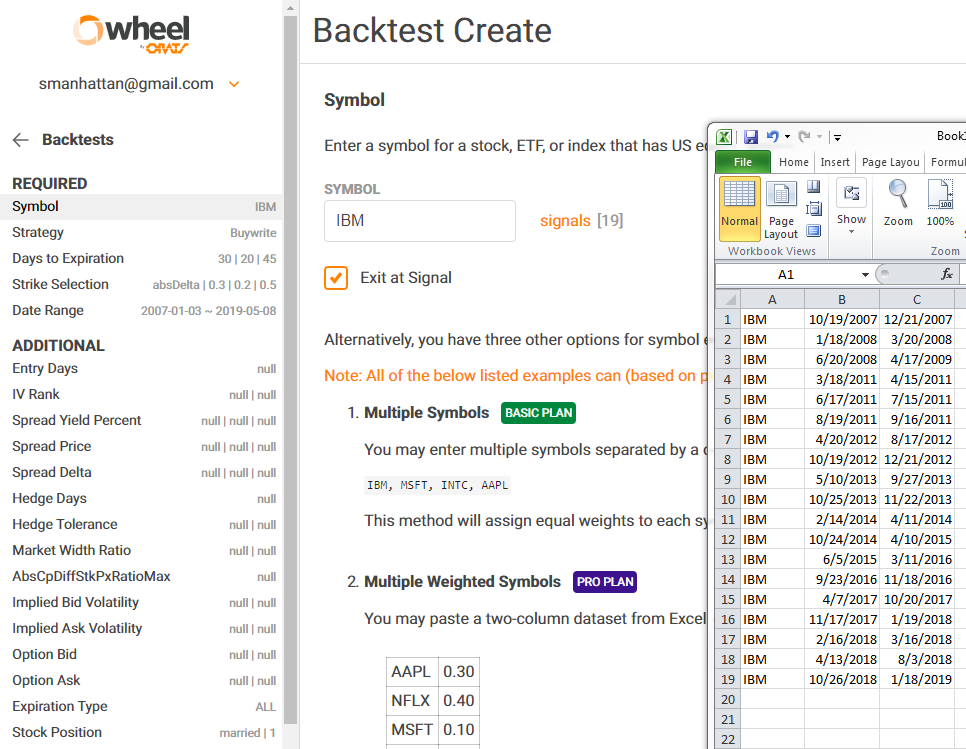This screenshot has height=749, width=966.
Task: Click the Insert Function fx icon
Action: coord(947,273)
